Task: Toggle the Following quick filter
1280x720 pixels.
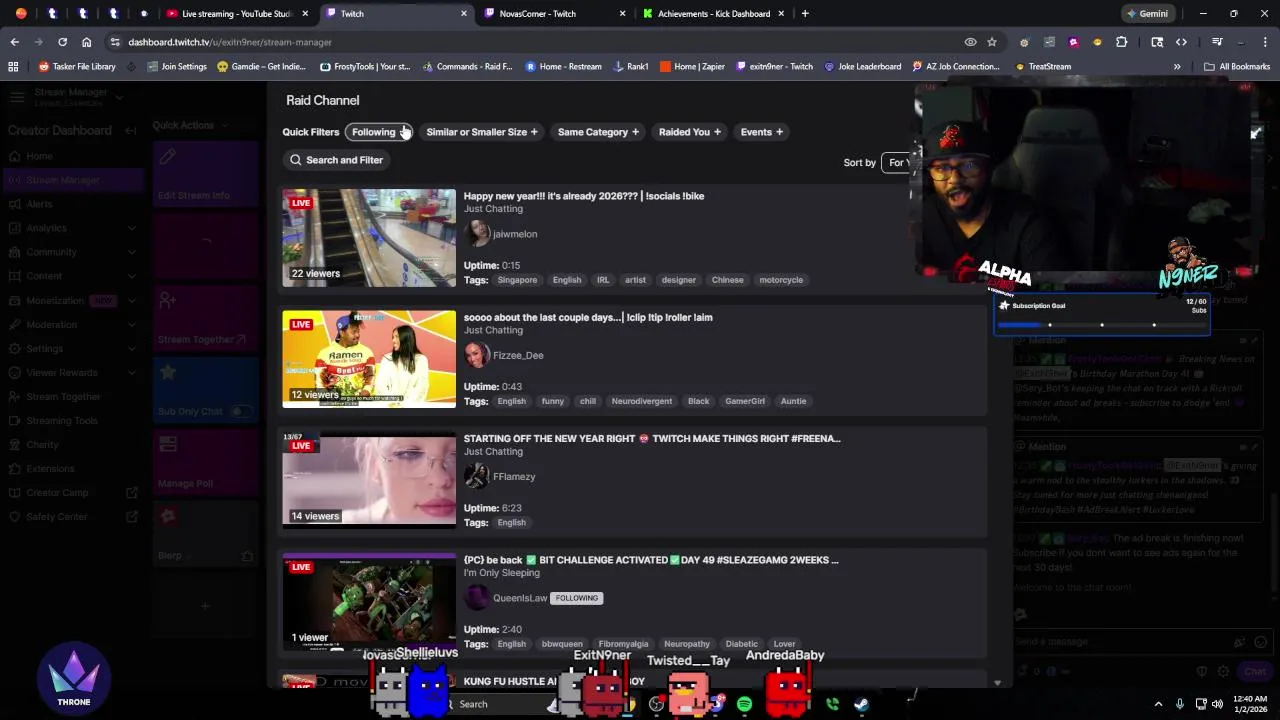Action: [x=378, y=132]
